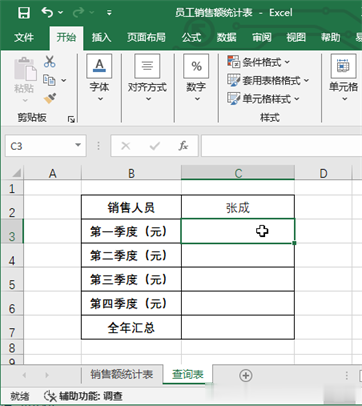Screen dimensions: 362x406
Task: Open the 字体 font group
Action: [x=99, y=78]
